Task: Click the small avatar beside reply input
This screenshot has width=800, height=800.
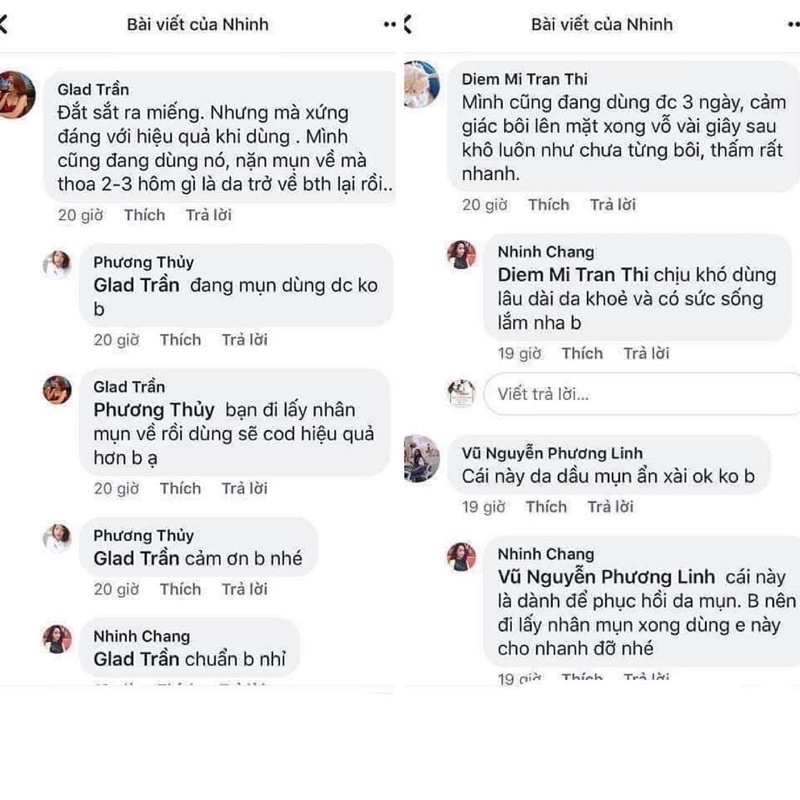Action: (x=460, y=392)
